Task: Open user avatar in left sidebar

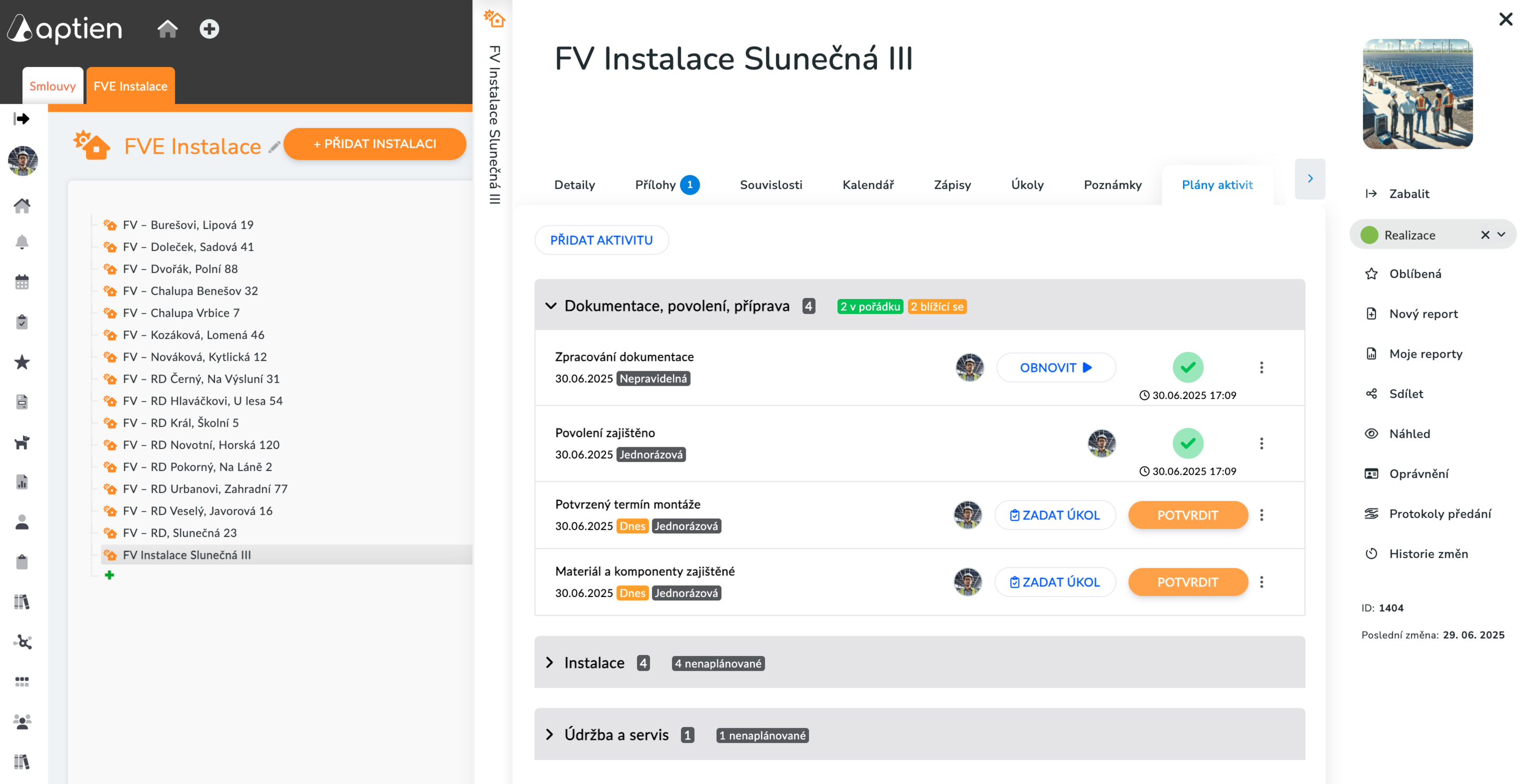Action: [x=22, y=161]
